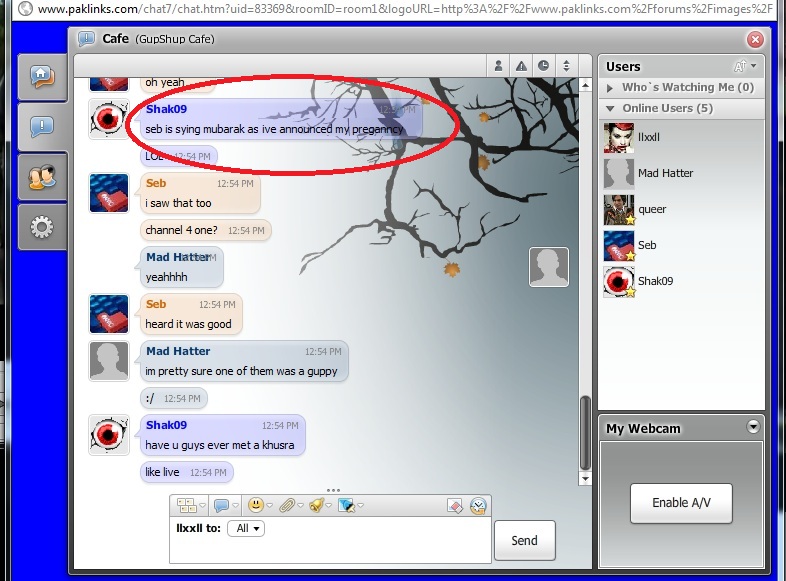Open the home chat rooms sidebar tab
786x581 pixels.
(41, 76)
